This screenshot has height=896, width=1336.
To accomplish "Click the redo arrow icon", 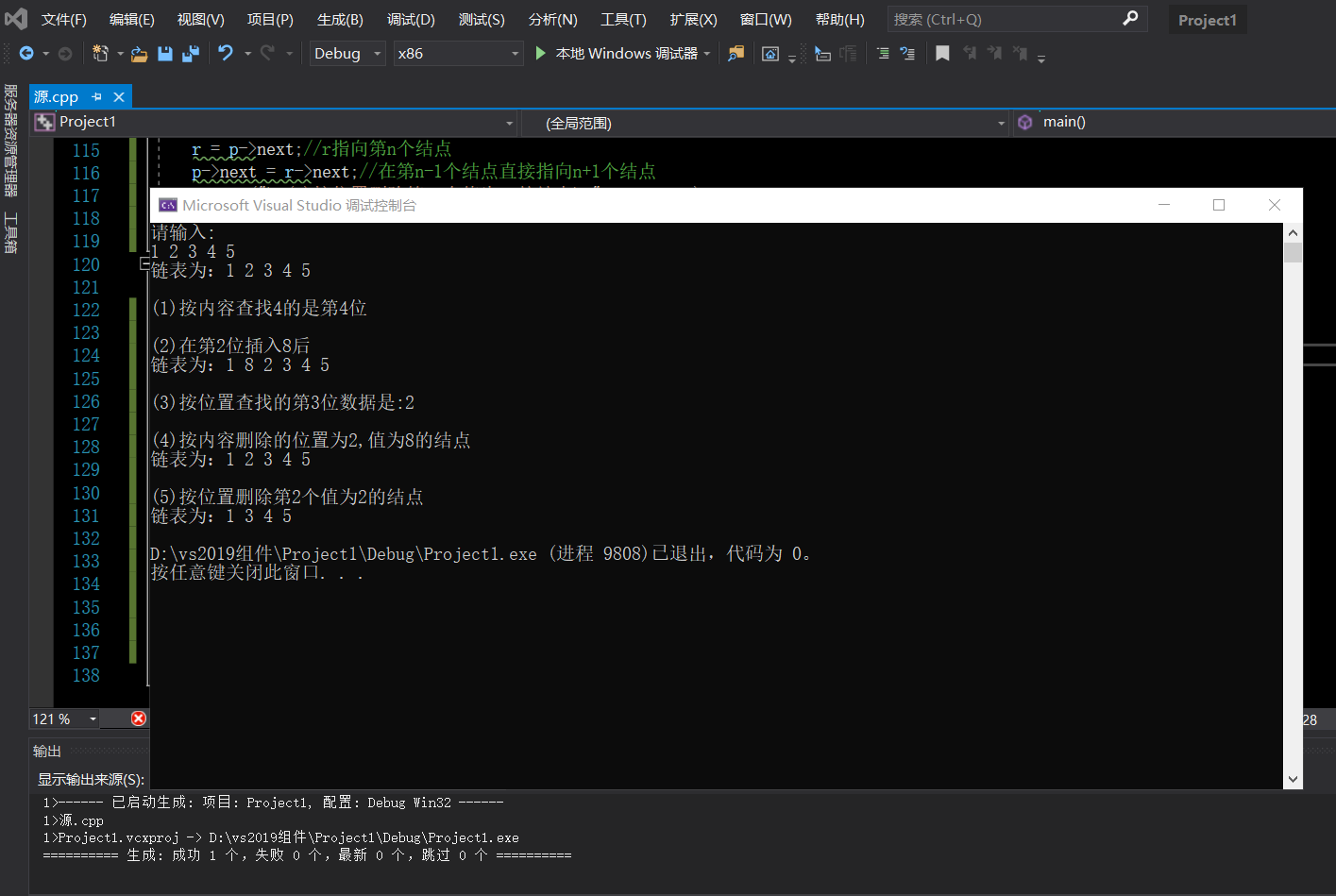I will (x=267, y=53).
